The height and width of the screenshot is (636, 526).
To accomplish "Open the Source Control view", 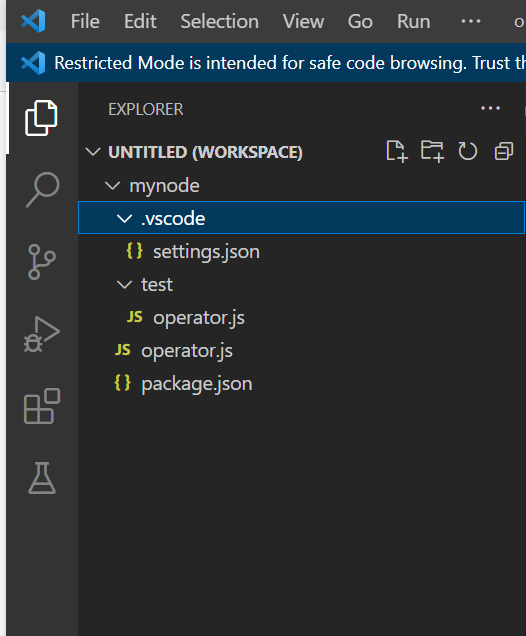I will (x=41, y=262).
